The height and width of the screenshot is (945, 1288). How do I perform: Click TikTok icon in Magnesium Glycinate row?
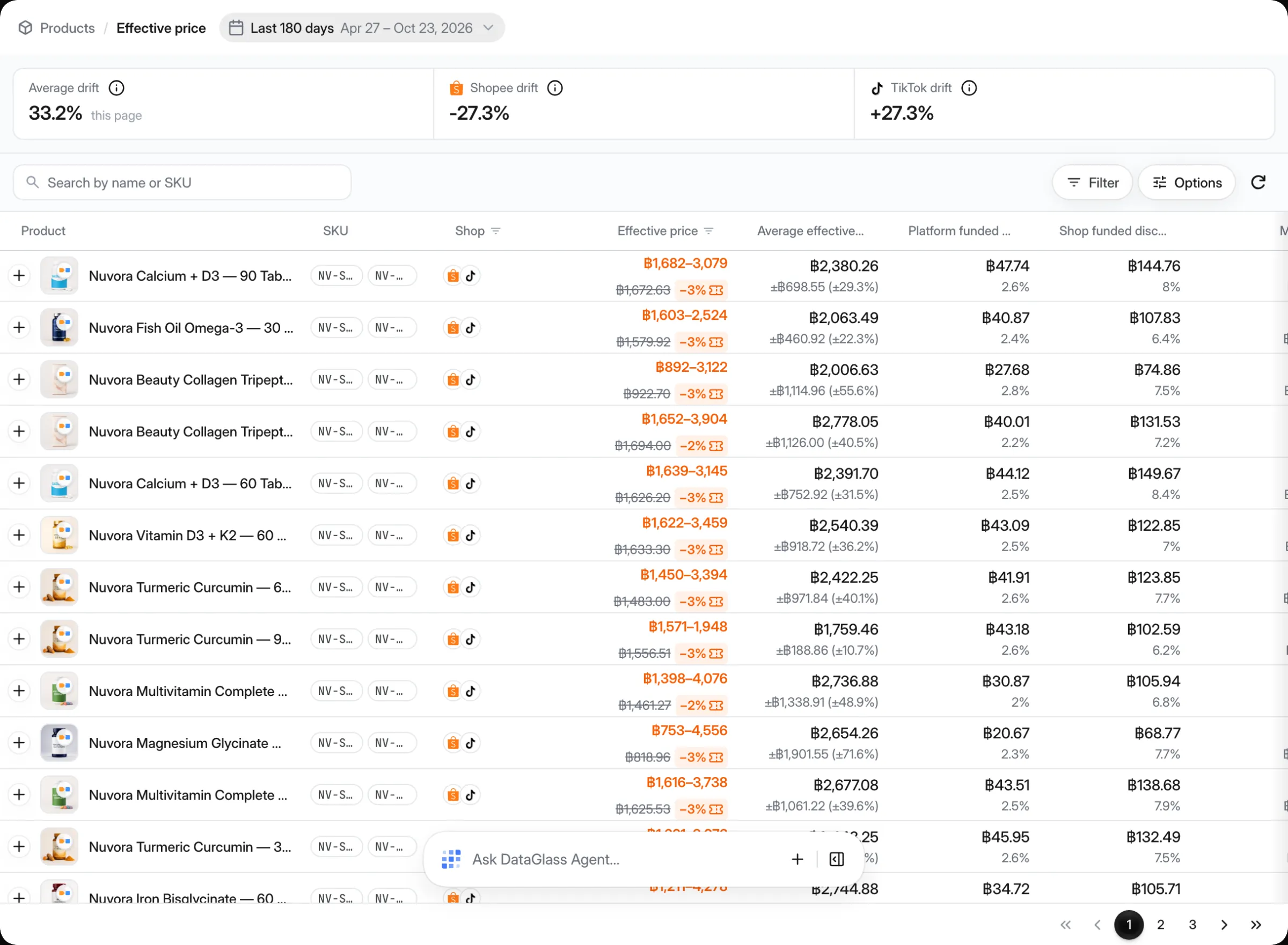click(x=471, y=743)
